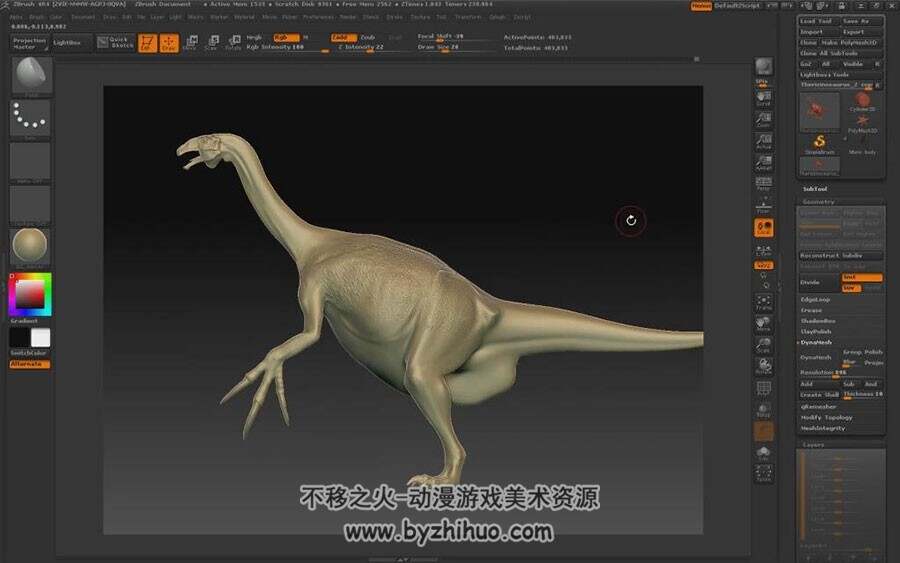Collapse the Geometry section
Image resolution: width=900 pixels, height=563 pixels.
pos(818,202)
